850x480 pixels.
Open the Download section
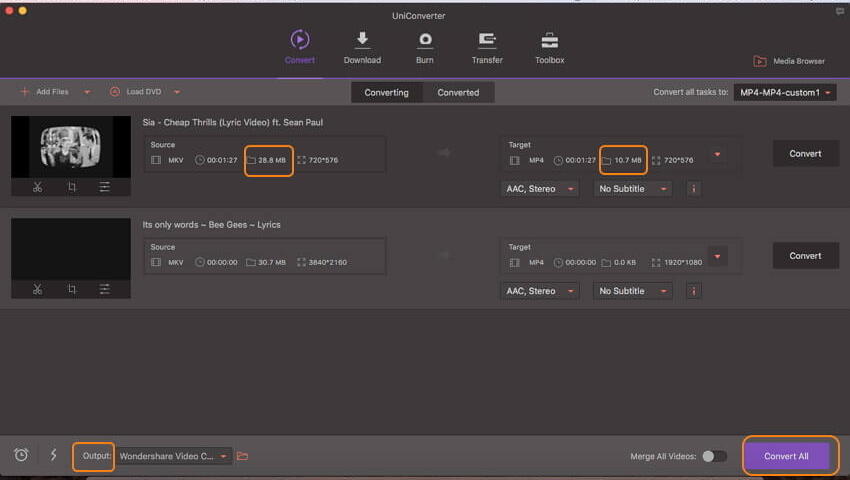point(362,48)
